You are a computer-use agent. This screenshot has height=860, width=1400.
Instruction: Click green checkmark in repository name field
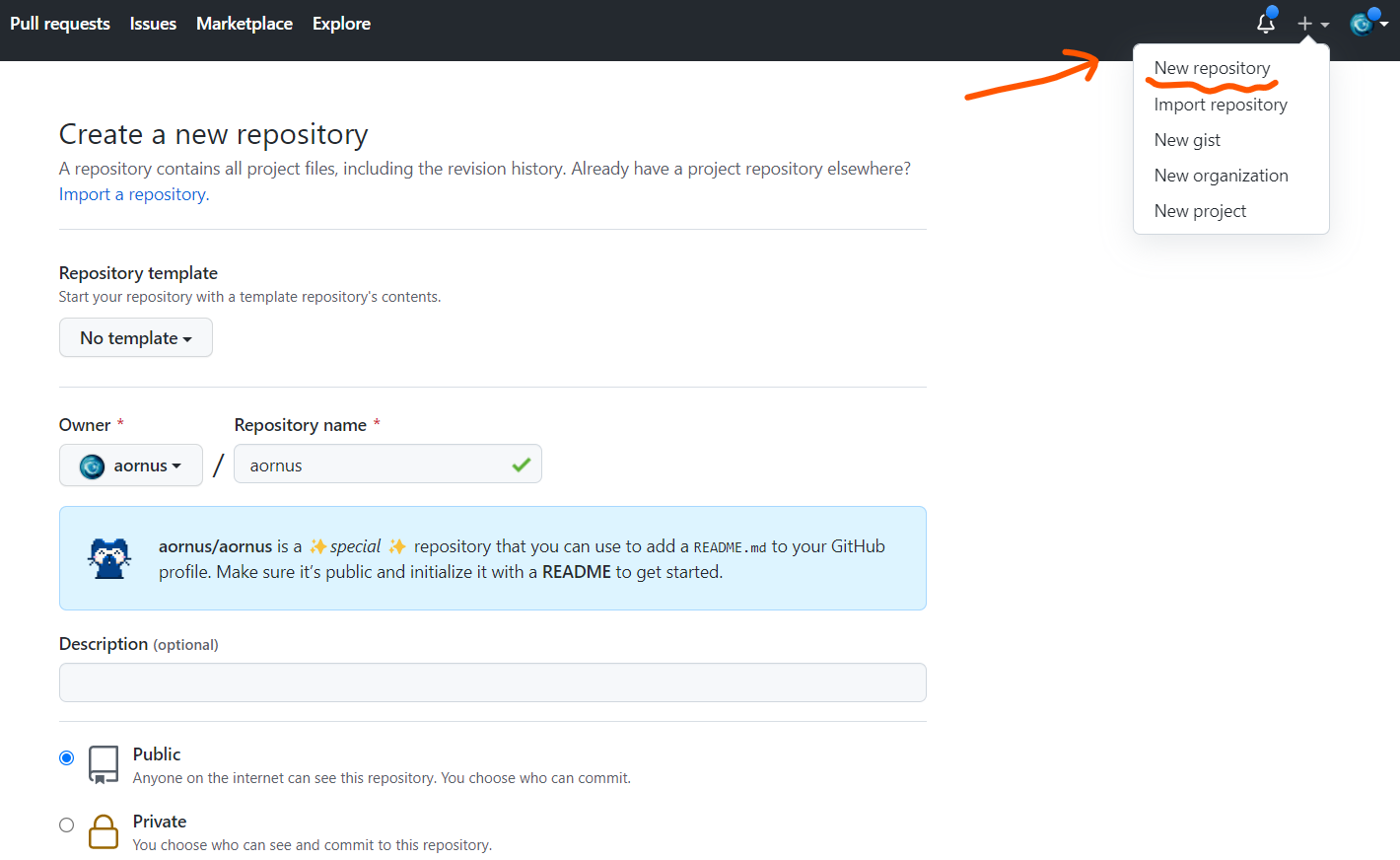tap(521, 465)
